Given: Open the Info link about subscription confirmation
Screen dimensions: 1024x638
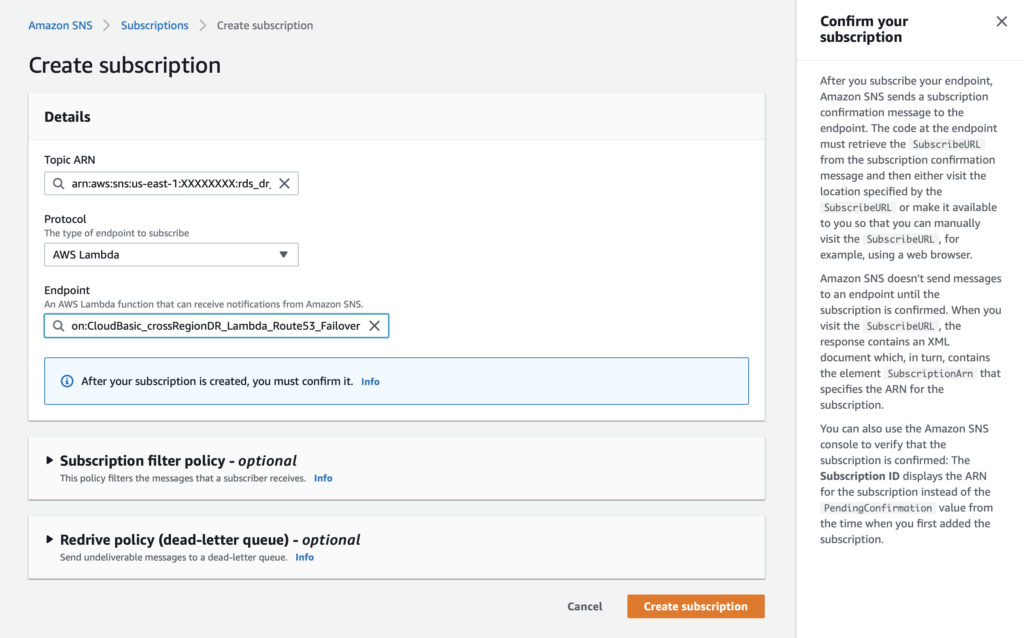Looking at the screenshot, I should [370, 381].
